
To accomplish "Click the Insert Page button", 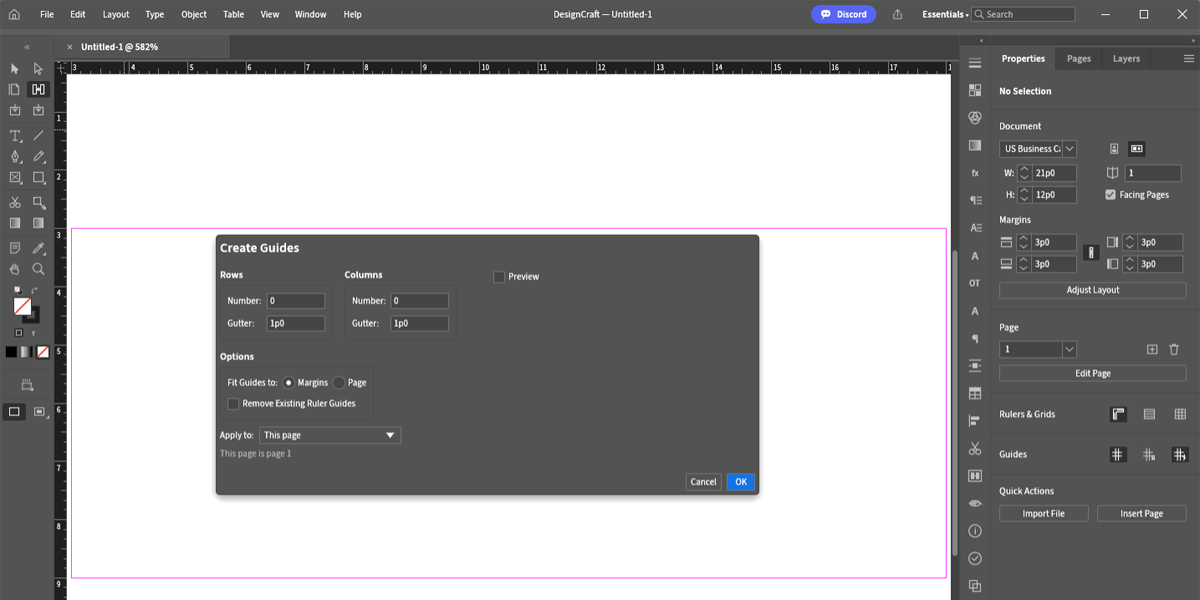I will click(1141, 513).
